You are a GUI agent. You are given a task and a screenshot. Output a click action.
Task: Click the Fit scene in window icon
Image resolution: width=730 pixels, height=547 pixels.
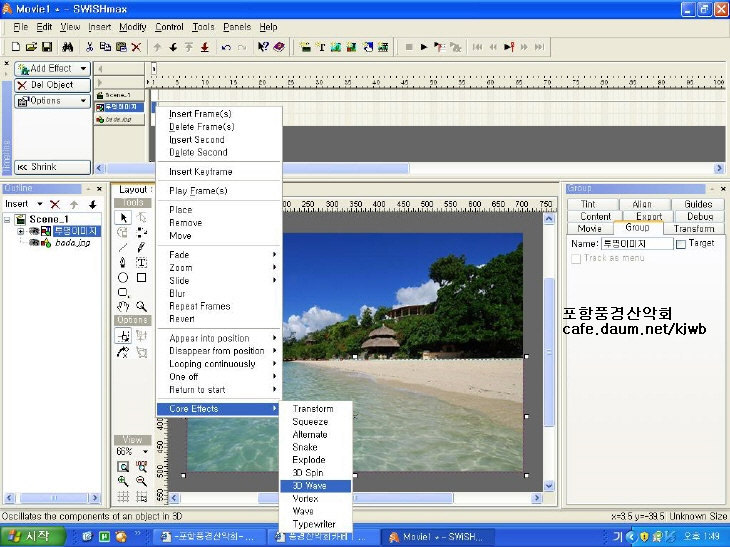123,466
